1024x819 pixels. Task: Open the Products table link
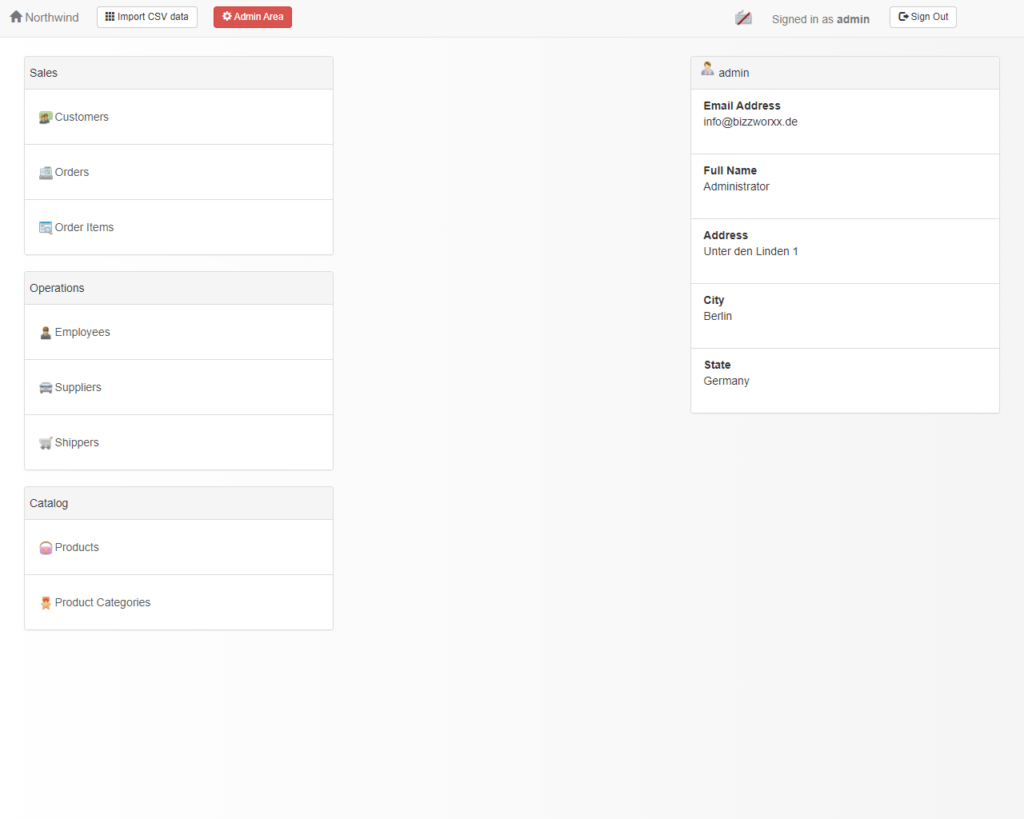click(x=77, y=547)
